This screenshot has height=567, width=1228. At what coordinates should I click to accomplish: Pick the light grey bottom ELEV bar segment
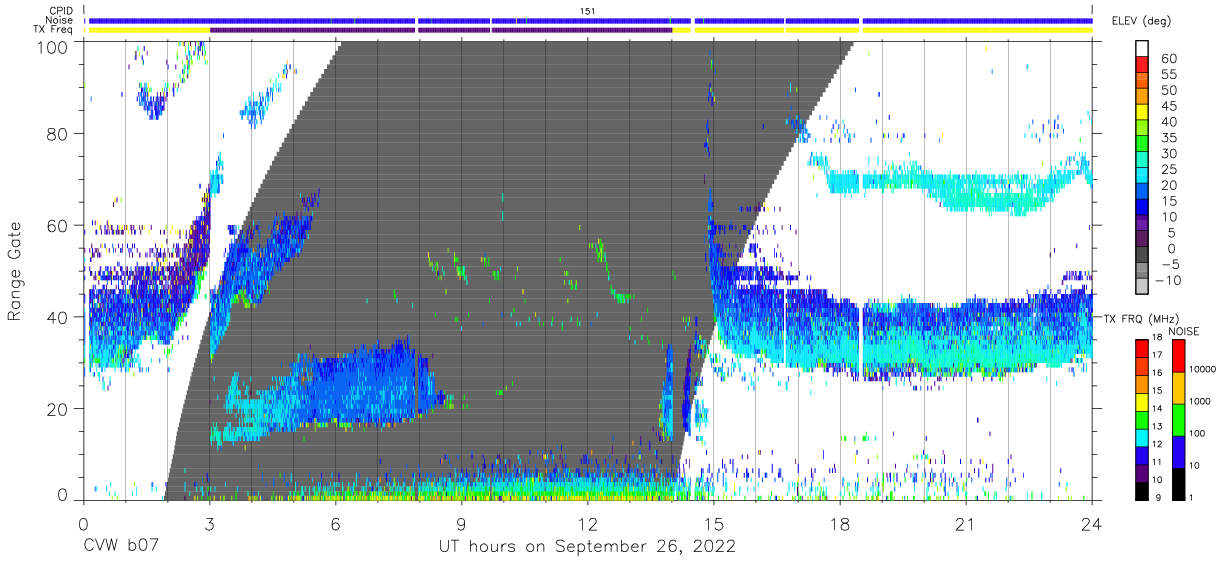(1142, 287)
